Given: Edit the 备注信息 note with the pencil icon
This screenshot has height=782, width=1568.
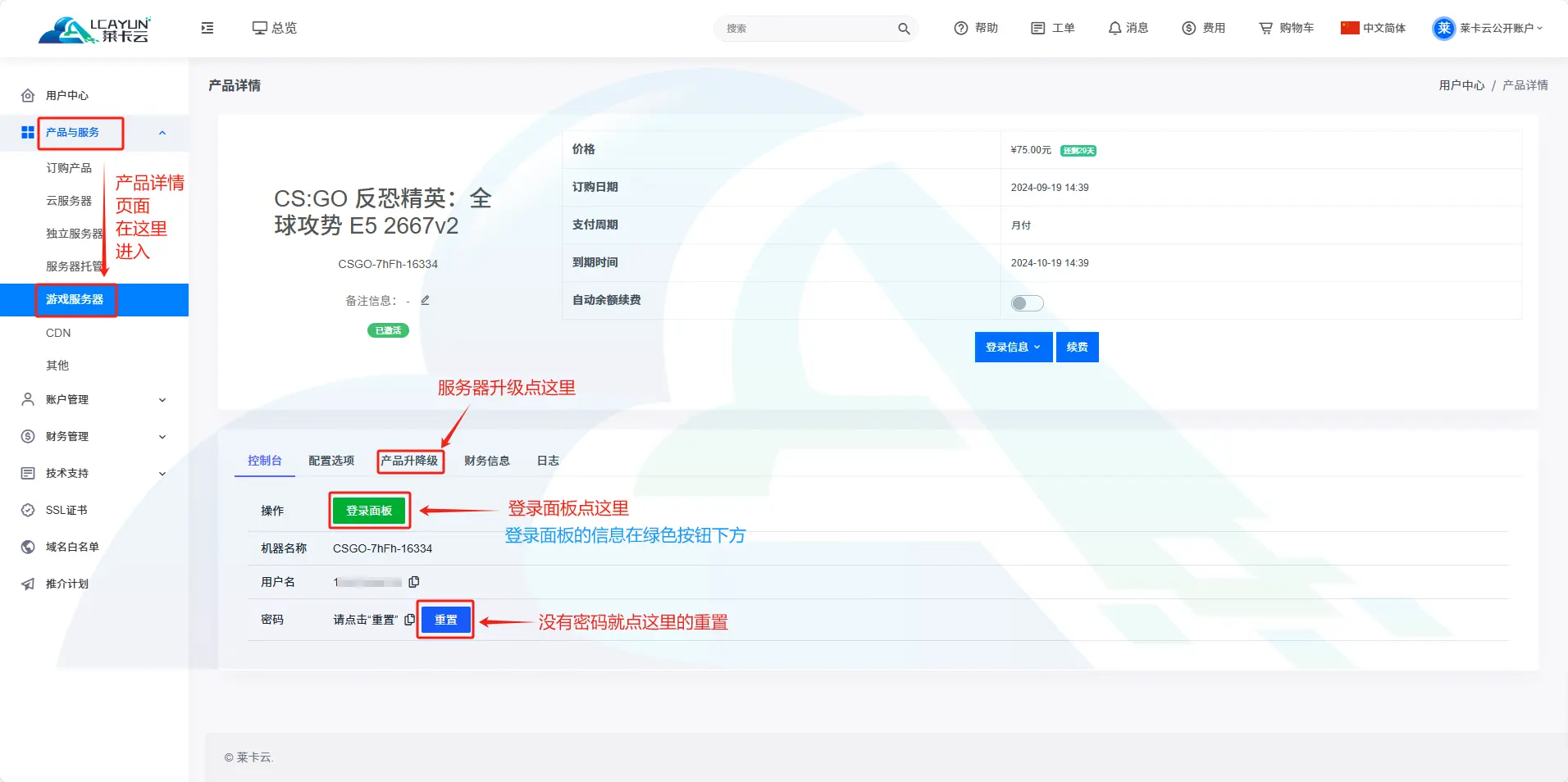Looking at the screenshot, I should coord(425,300).
